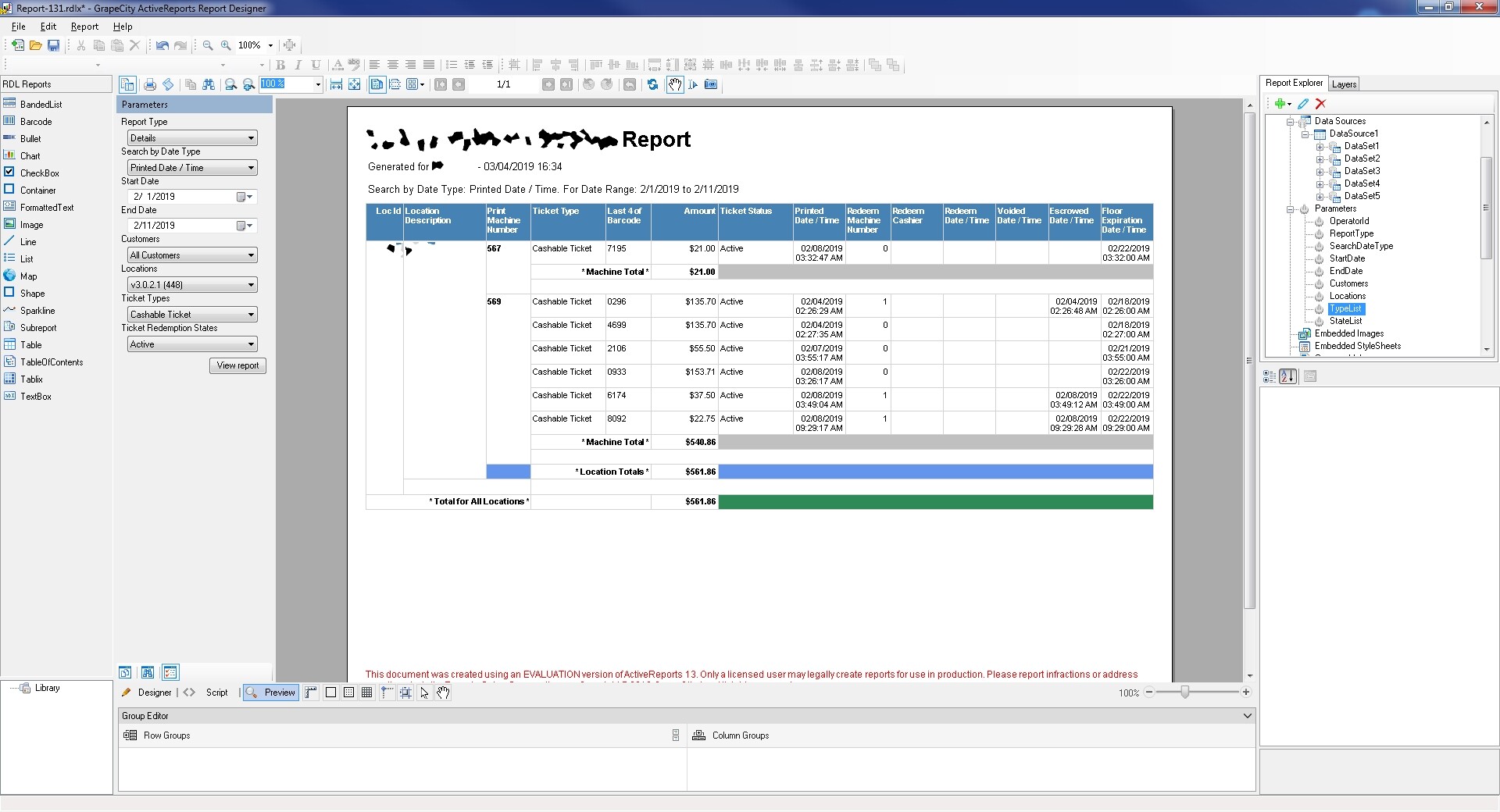Click the Snapshot camera icon
Viewport: 1500px width, 812px height.
click(711, 84)
